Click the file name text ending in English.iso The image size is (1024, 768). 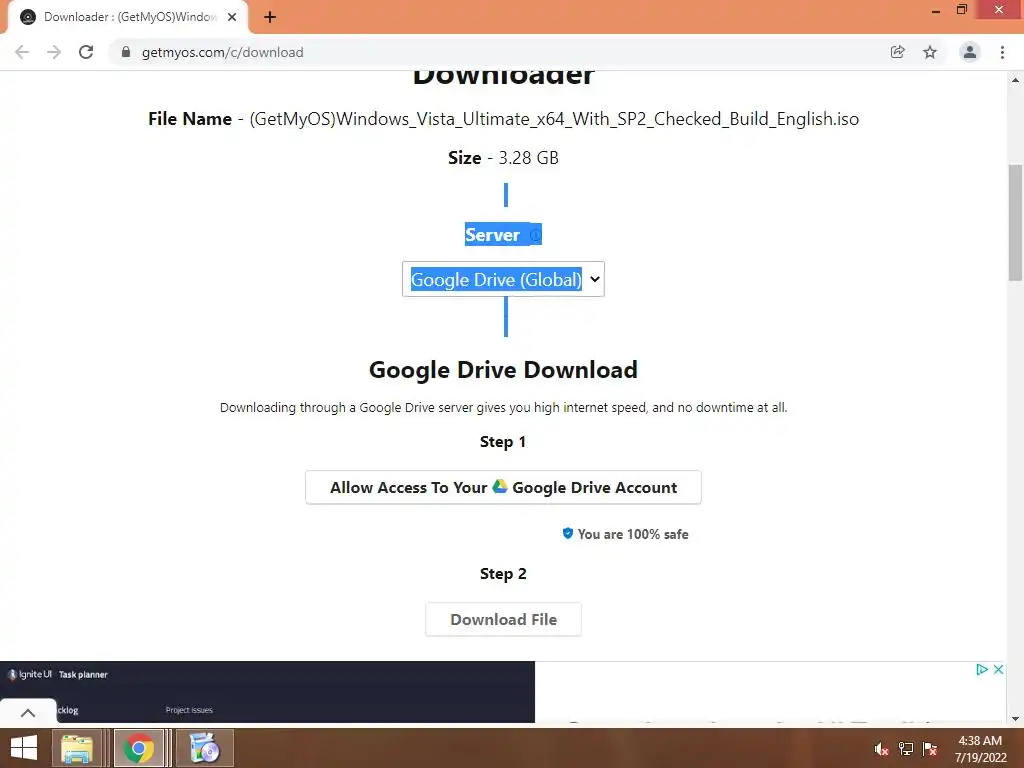(x=554, y=119)
